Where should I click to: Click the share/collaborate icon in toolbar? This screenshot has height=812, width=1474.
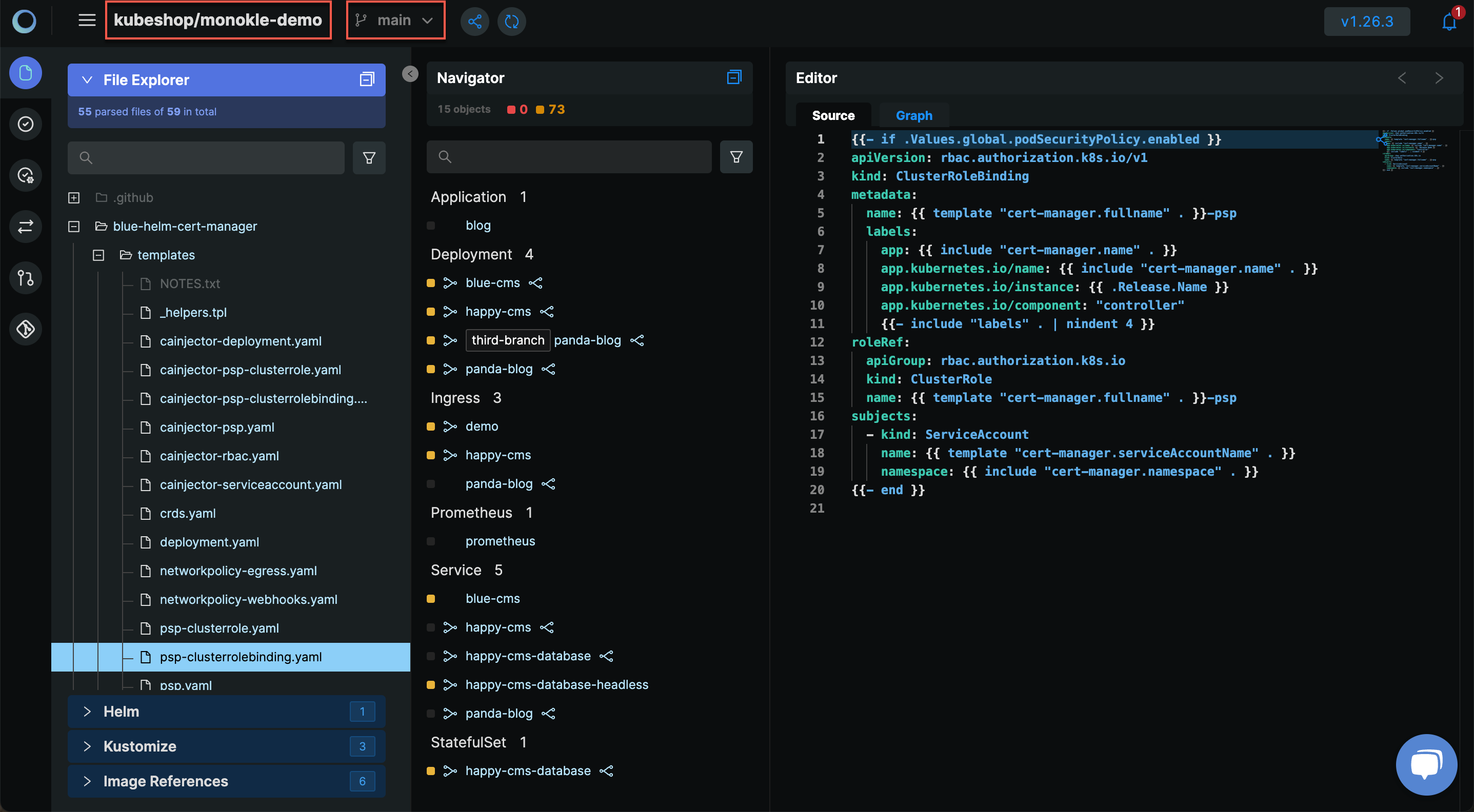[475, 20]
